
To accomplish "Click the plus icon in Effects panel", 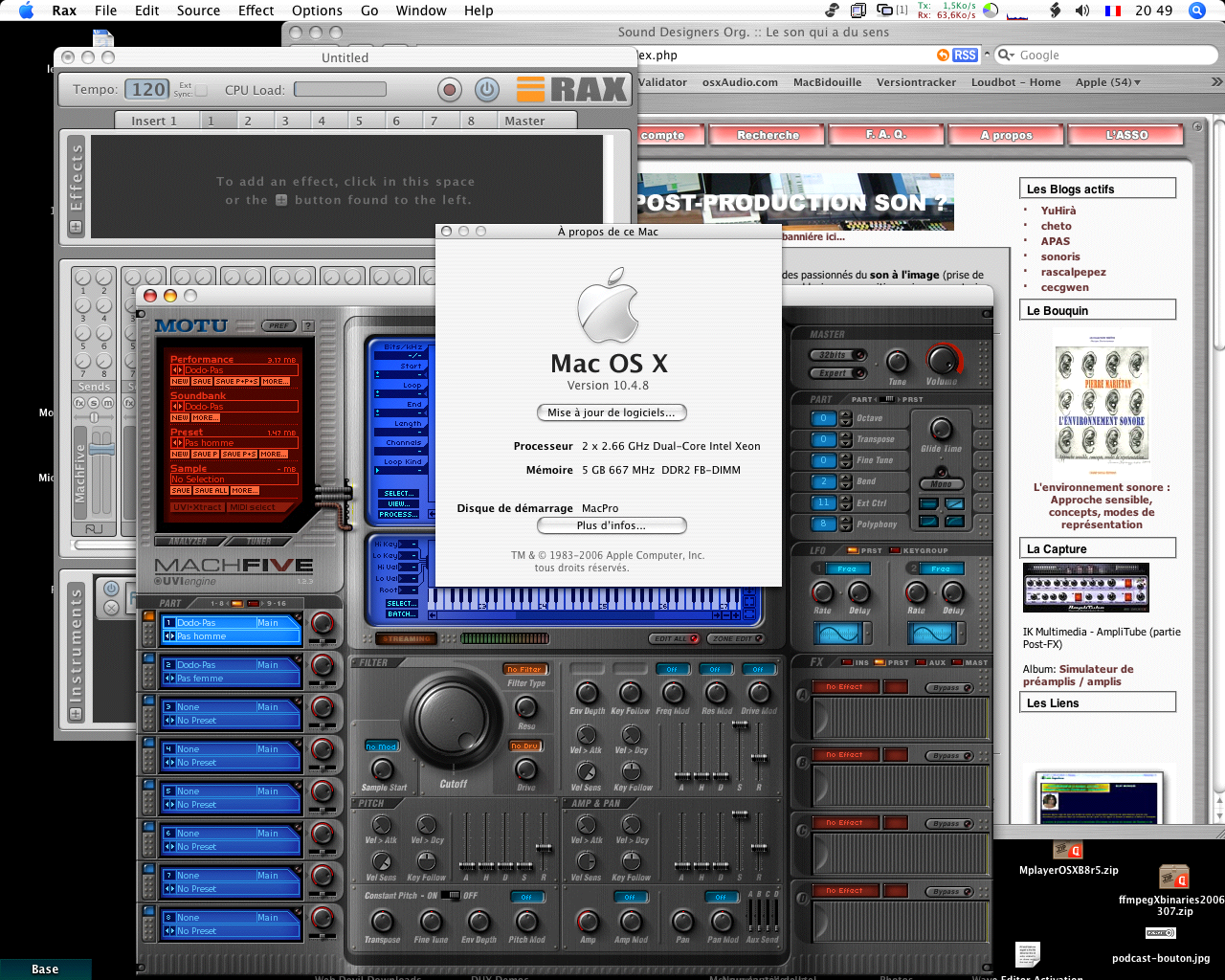I will 76,227.
